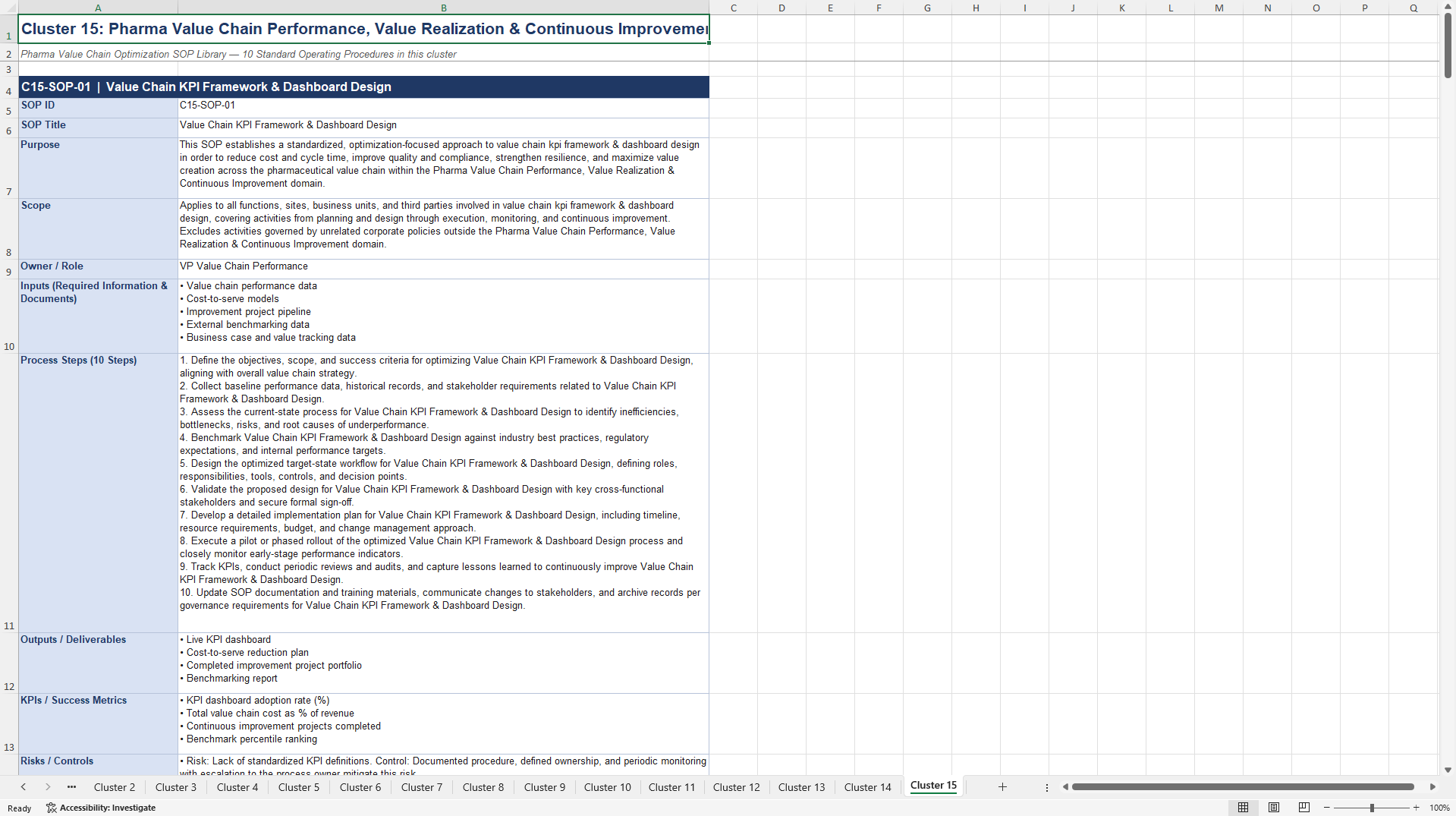1456x816 pixels.
Task: Click the previous sheet navigation arrow
Action: (24, 787)
